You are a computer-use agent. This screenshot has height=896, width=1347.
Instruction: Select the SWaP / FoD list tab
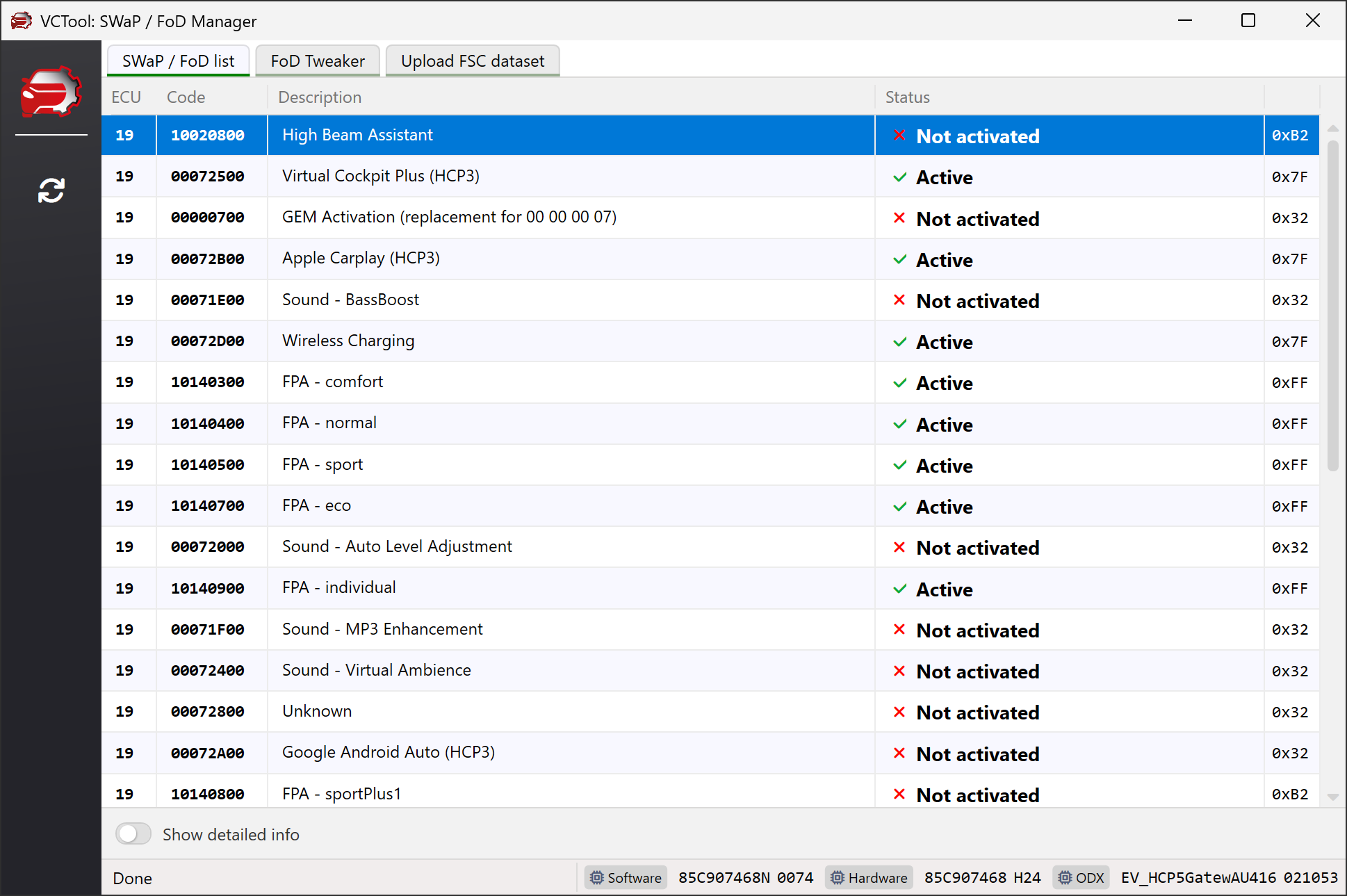pos(178,61)
